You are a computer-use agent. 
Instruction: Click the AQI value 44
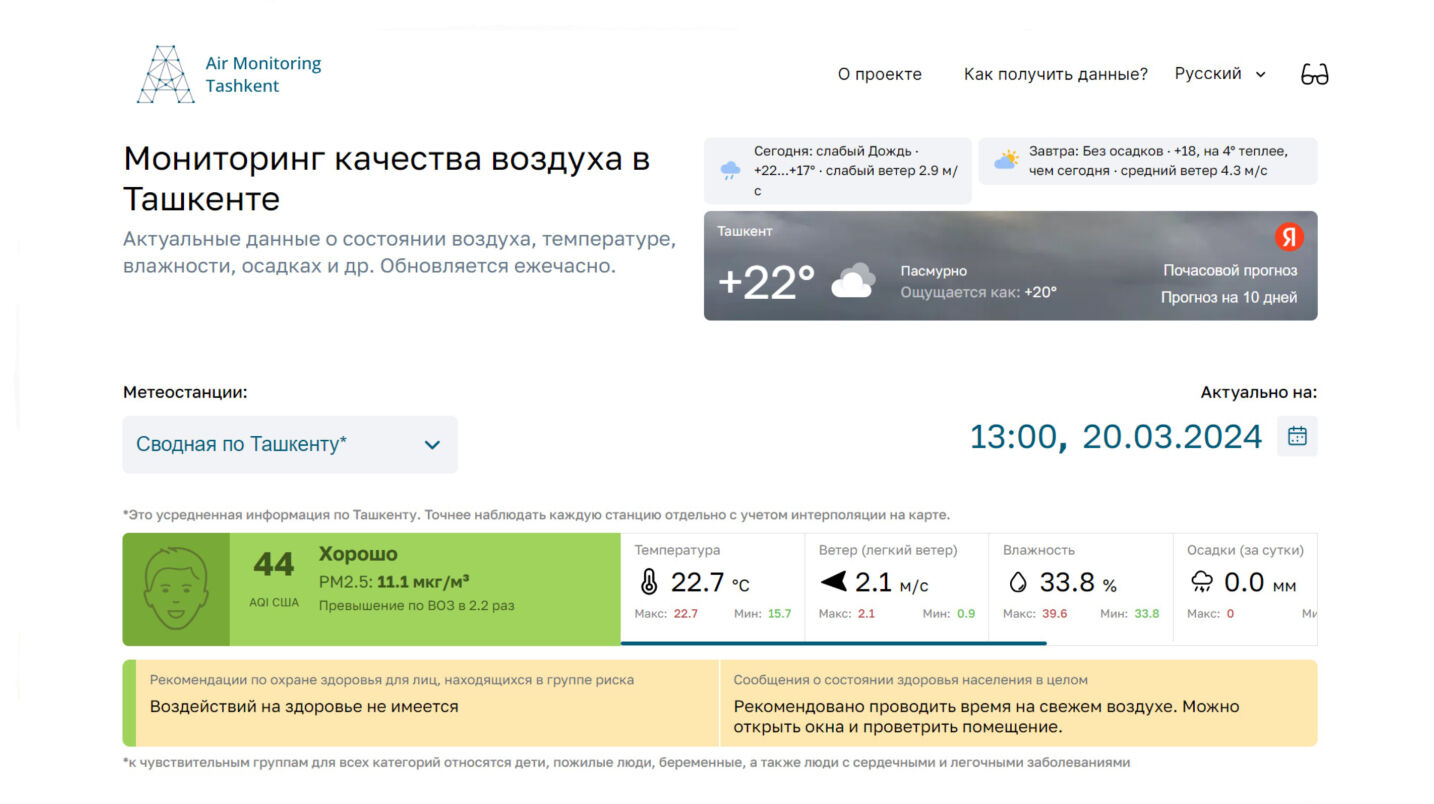pyautogui.click(x=274, y=565)
